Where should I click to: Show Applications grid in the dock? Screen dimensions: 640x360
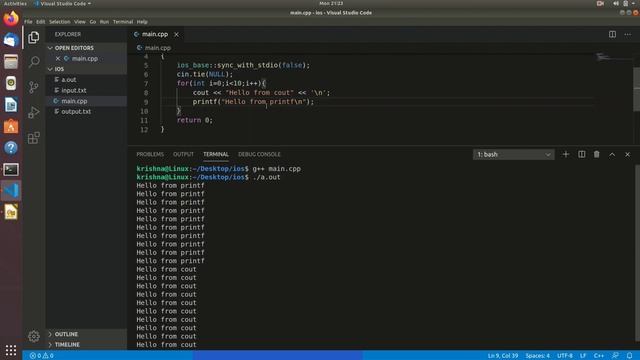click(x=11, y=350)
